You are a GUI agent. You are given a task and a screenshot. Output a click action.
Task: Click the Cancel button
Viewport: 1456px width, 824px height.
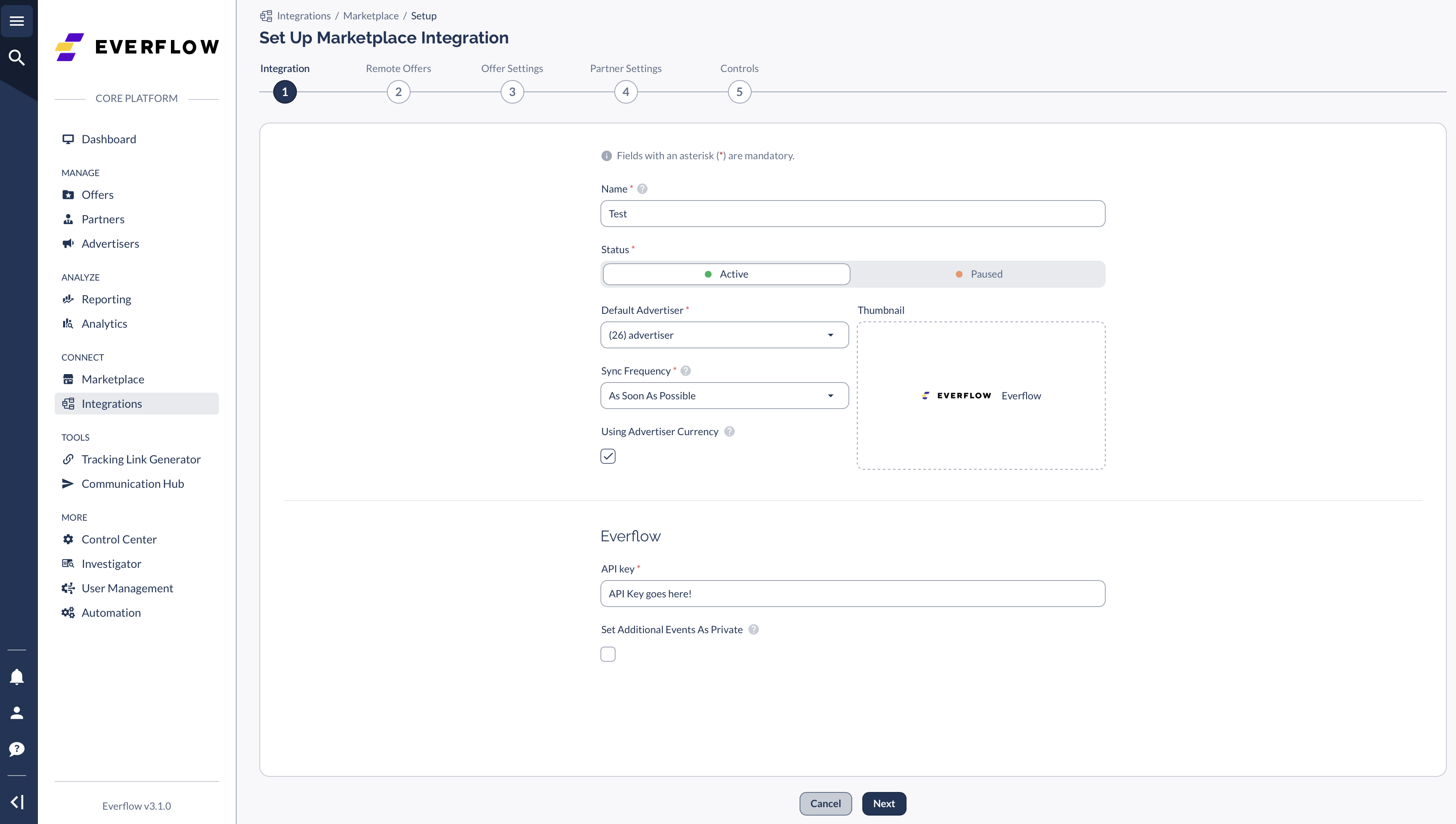[825, 803]
